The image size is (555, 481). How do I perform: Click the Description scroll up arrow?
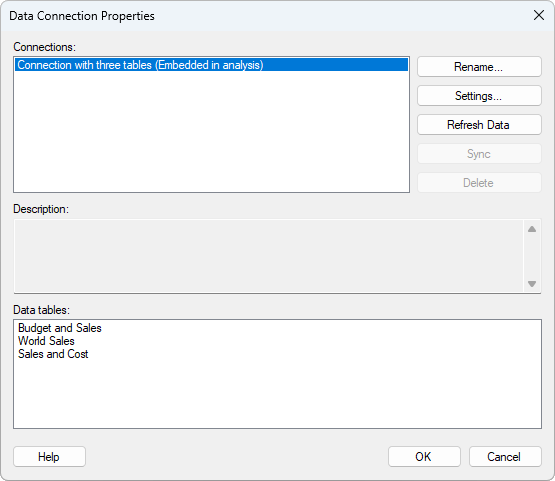pos(532,229)
